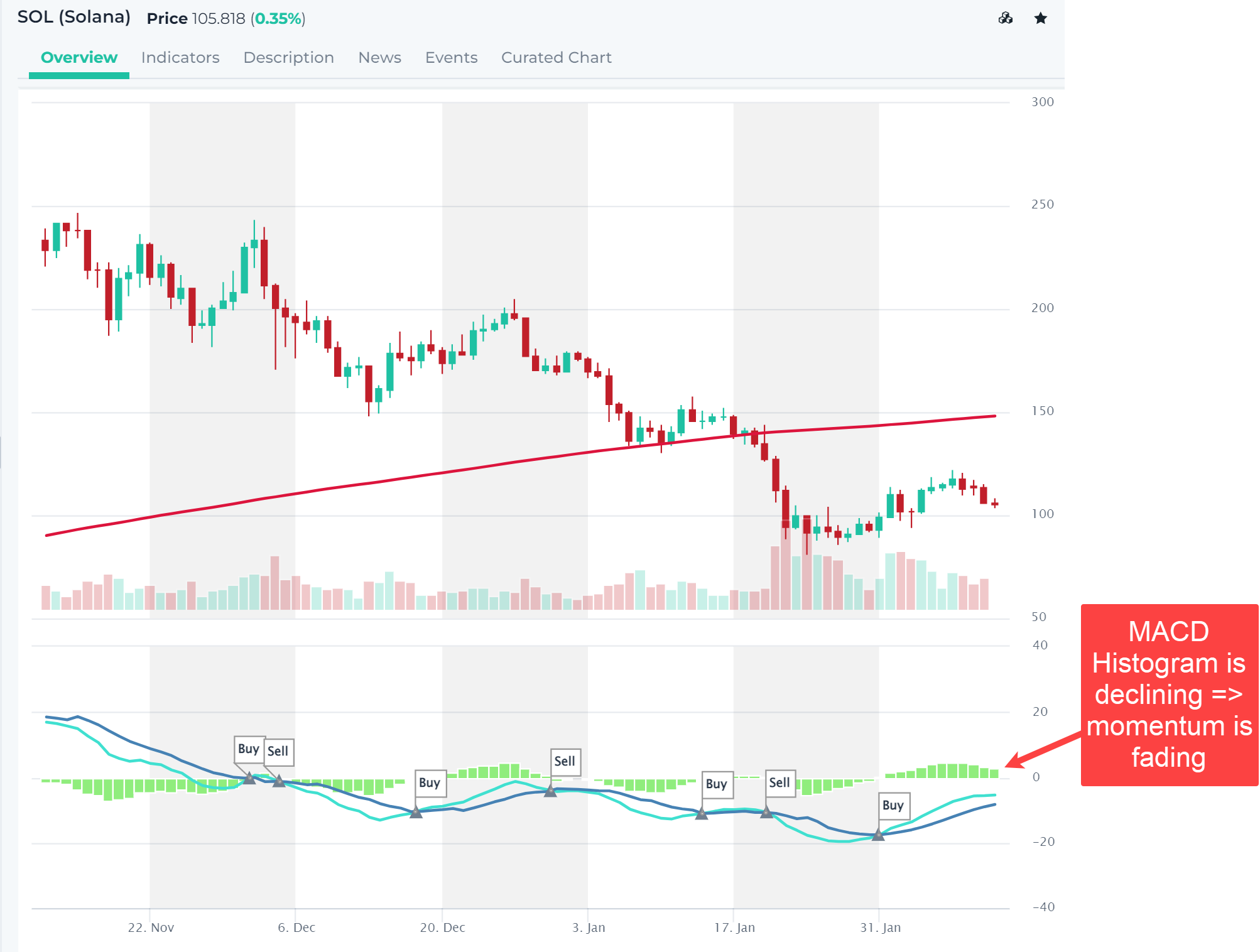This screenshot has height=952, width=1260.
Task: Click the 250 price axis label
Action: tap(1043, 205)
